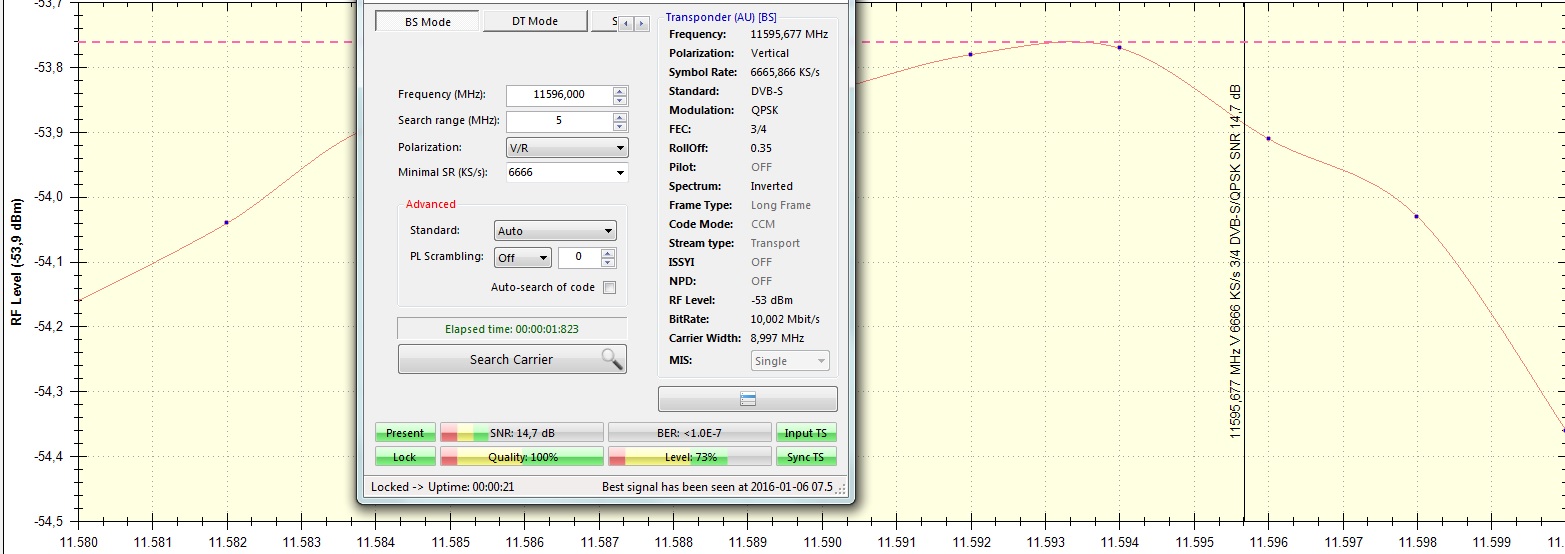1565x554 pixels.
Task: Click the Quality 100% meter bar
Action: [522, 457]
